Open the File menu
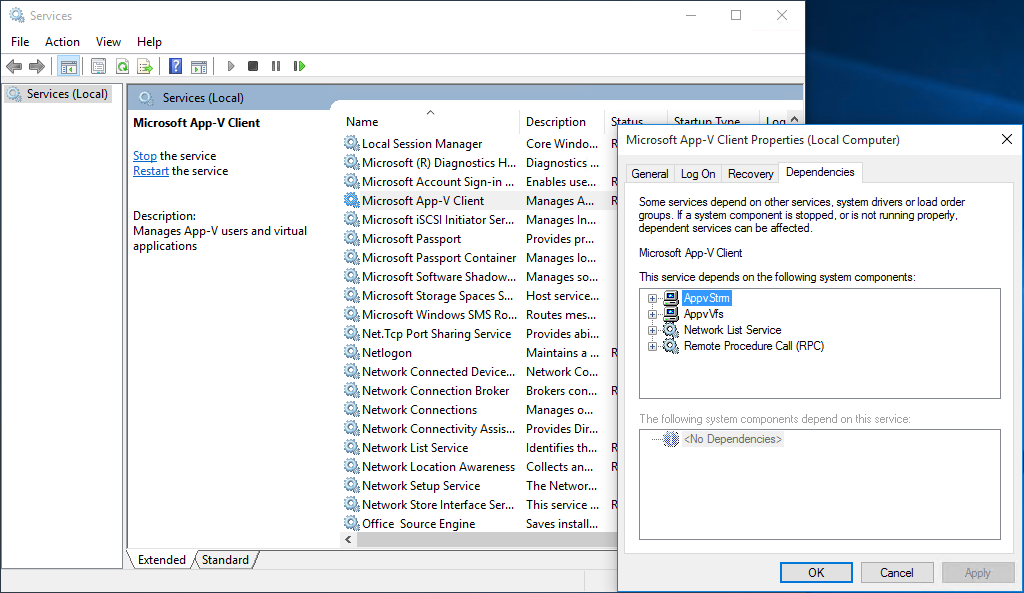 [x=20, y=42]
